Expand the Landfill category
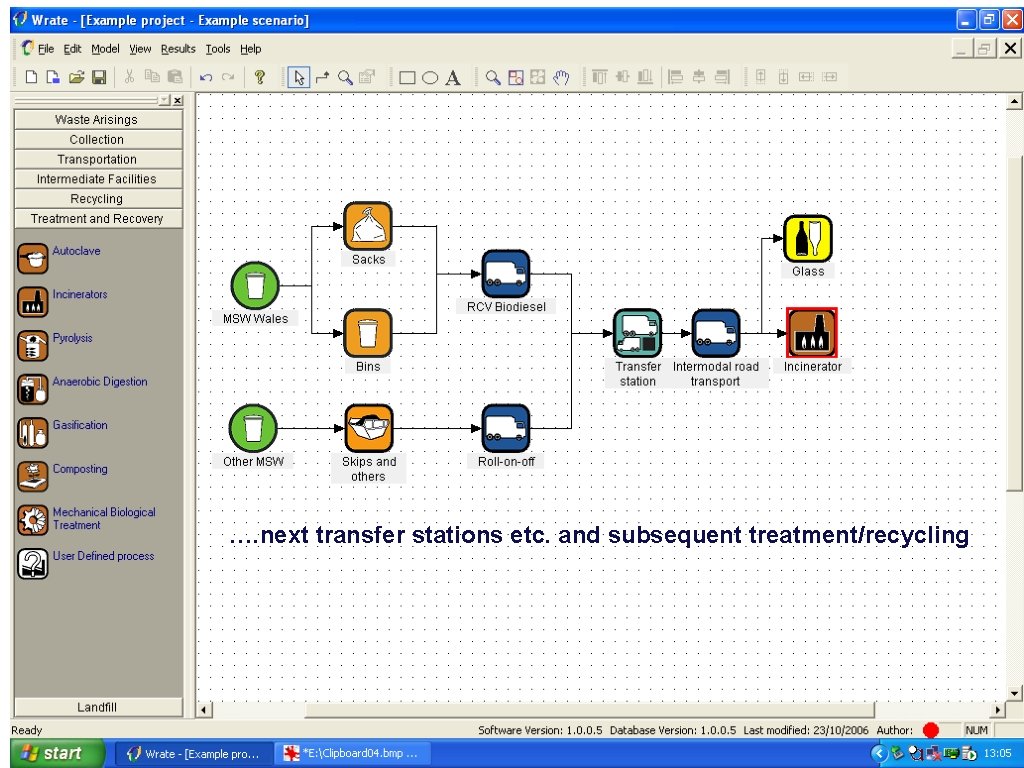The height and width of the screenshot is (768, 1024). pyautogui.click(x=97, y=707)
